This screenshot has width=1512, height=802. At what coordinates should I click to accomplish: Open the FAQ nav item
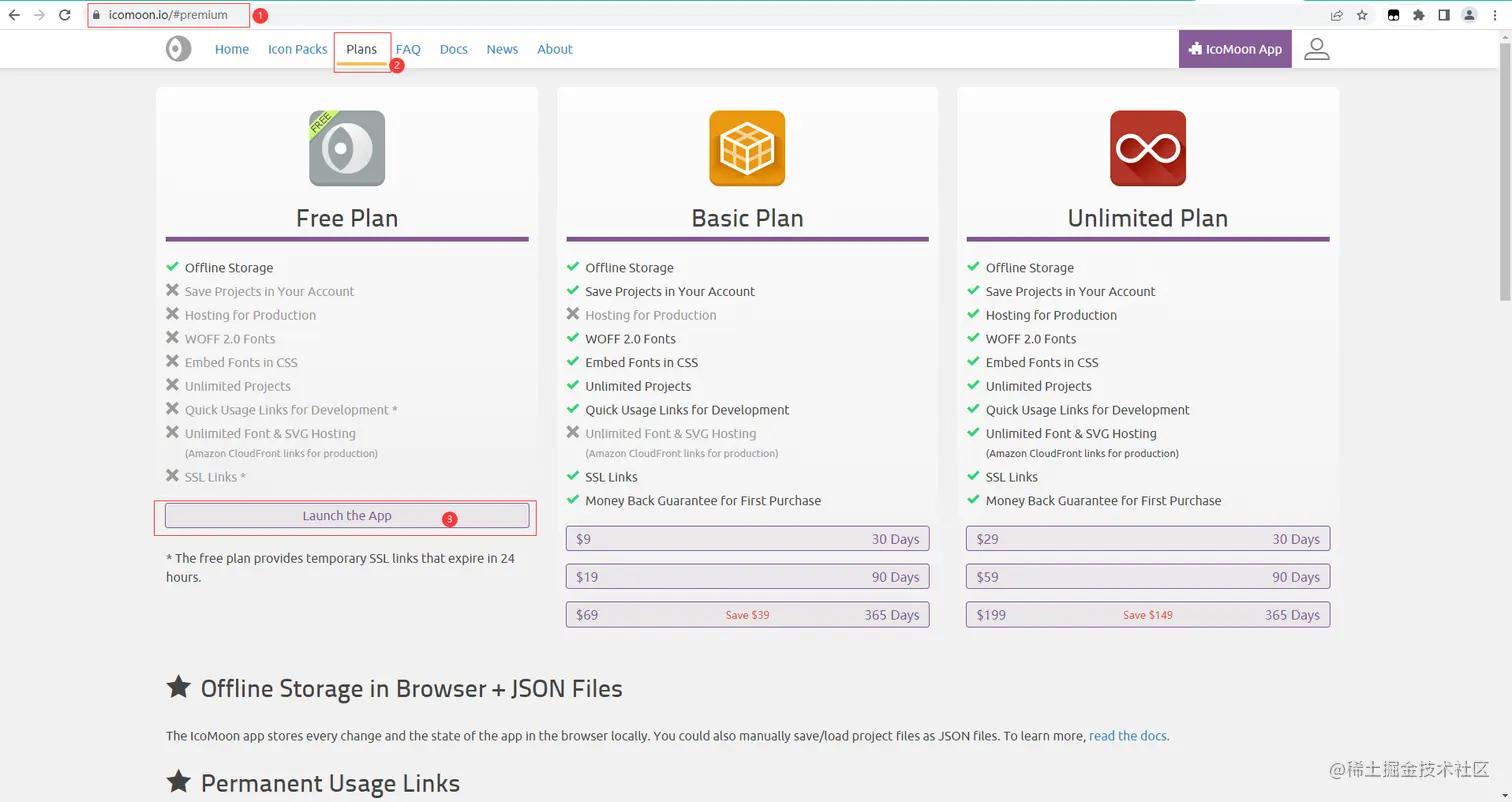pos(408,49)
